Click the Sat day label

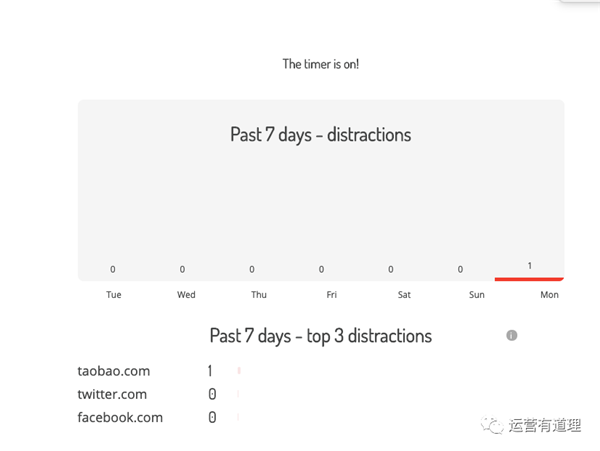pyautogui.click(x=404, y=295)
